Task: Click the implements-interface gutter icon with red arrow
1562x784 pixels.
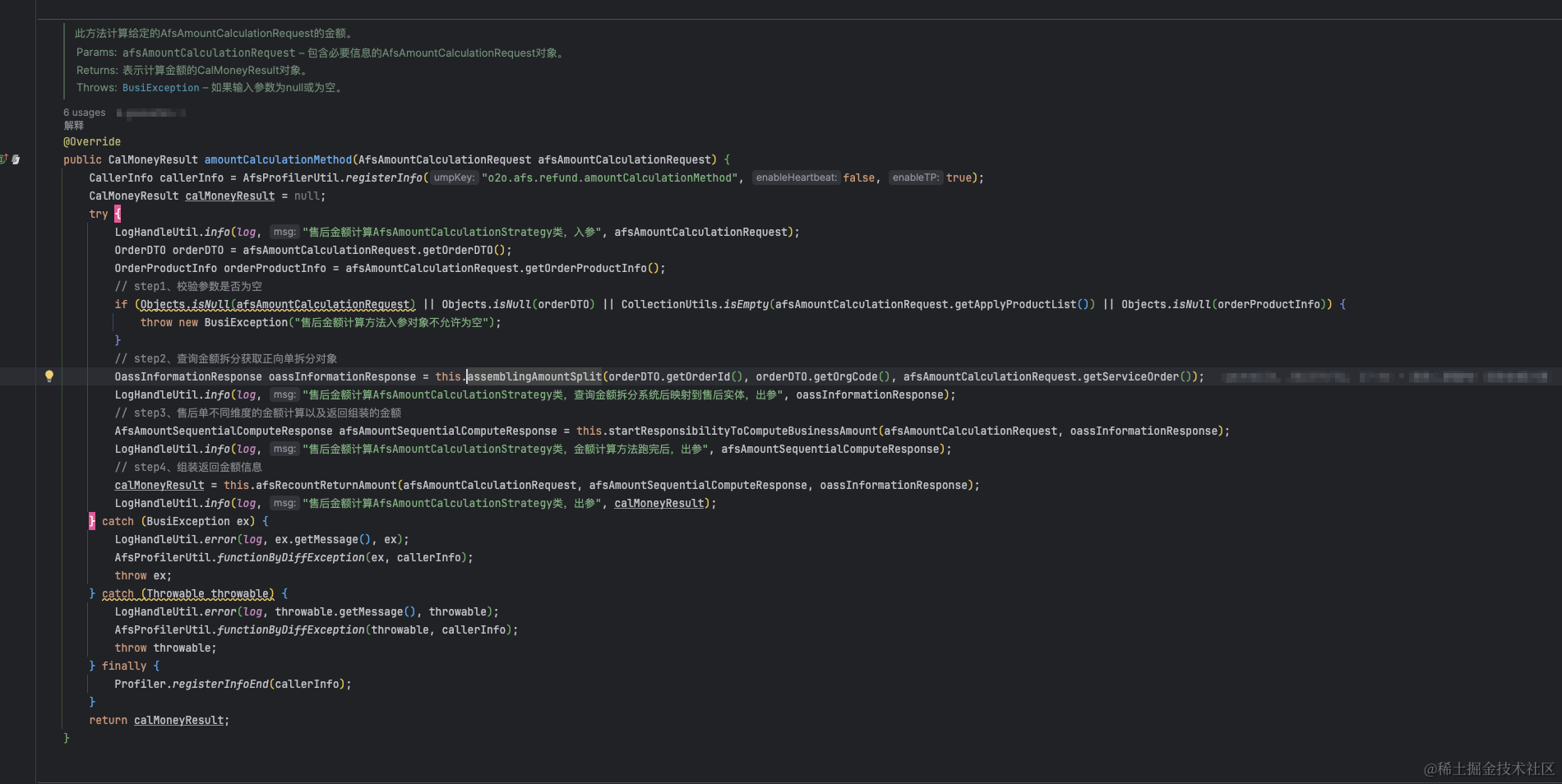Action: click(x=3, y=159)
